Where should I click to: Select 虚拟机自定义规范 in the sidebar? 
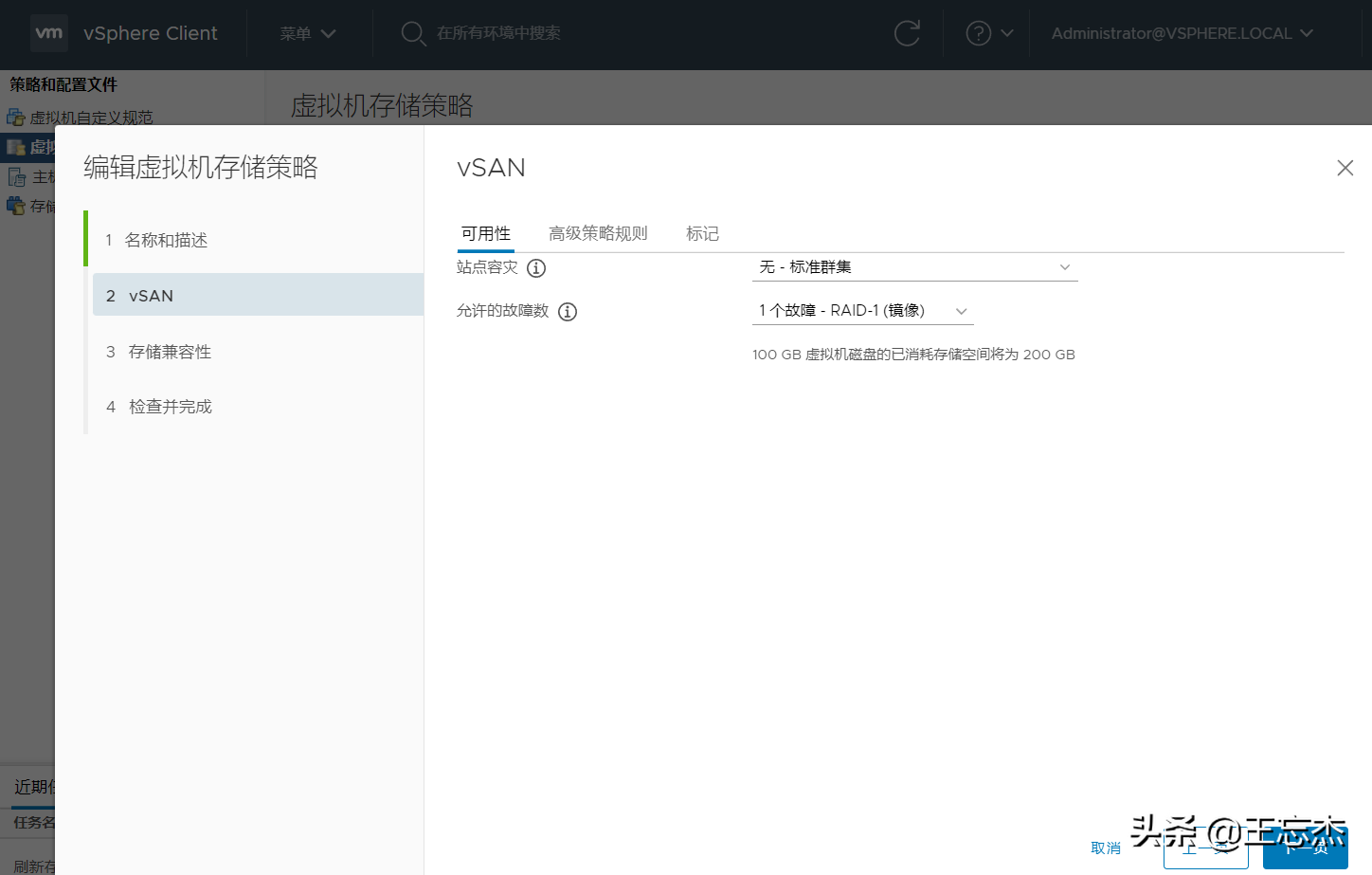coord(91,118)
